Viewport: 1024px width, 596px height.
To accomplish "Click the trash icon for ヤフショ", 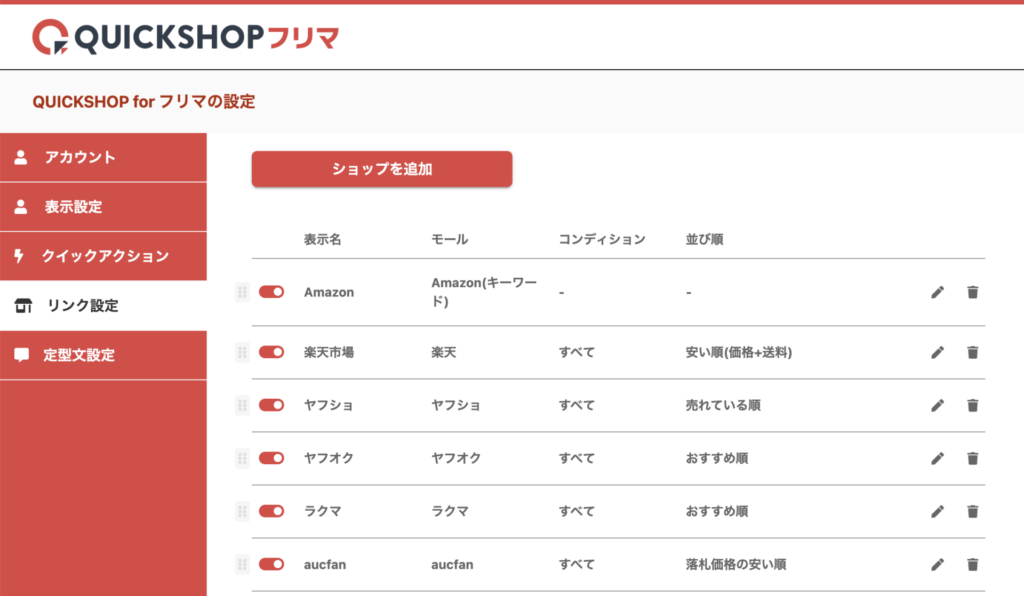I will click(x=972, y=405).
